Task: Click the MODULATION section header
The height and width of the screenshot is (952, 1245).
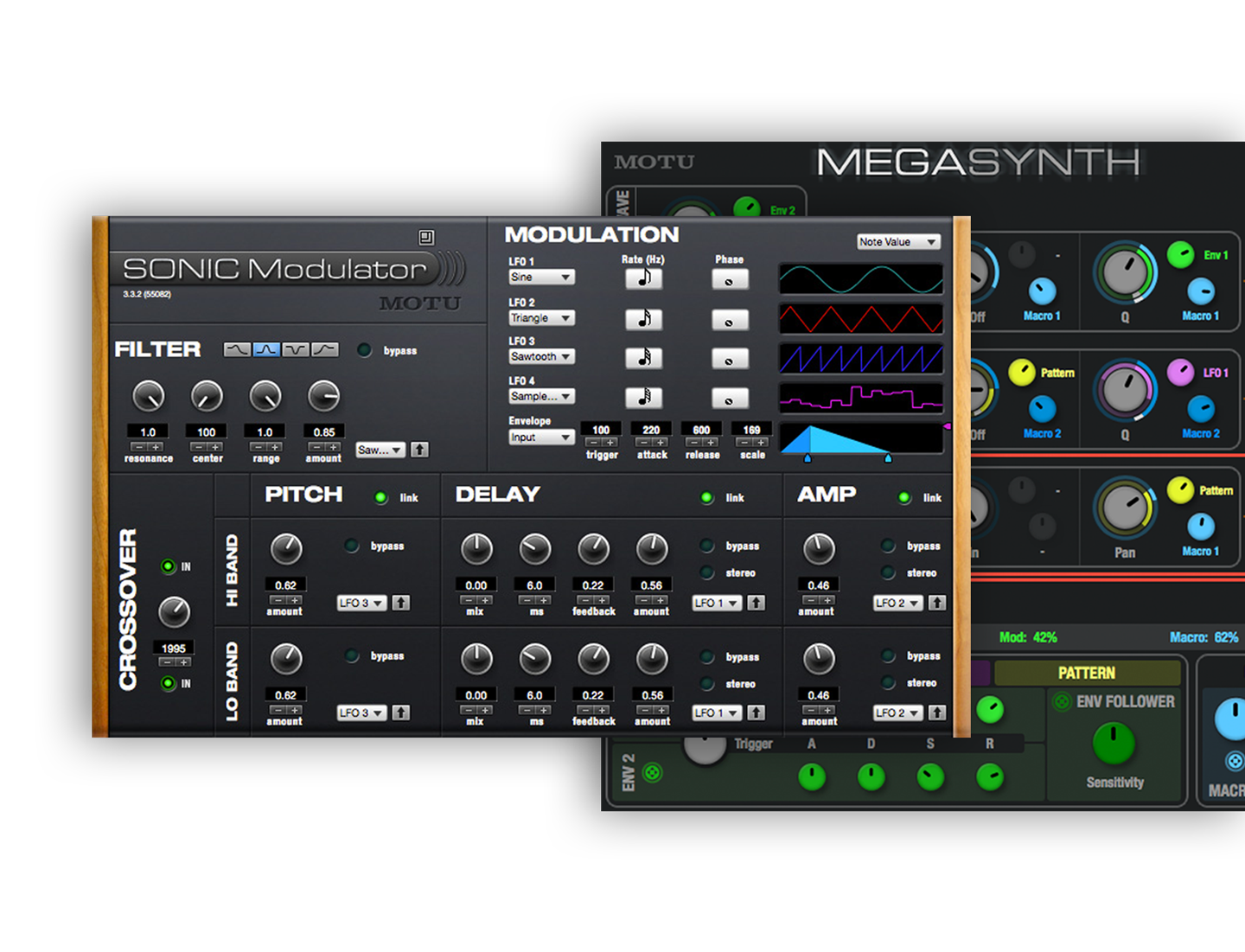Action: pos(591,234)
